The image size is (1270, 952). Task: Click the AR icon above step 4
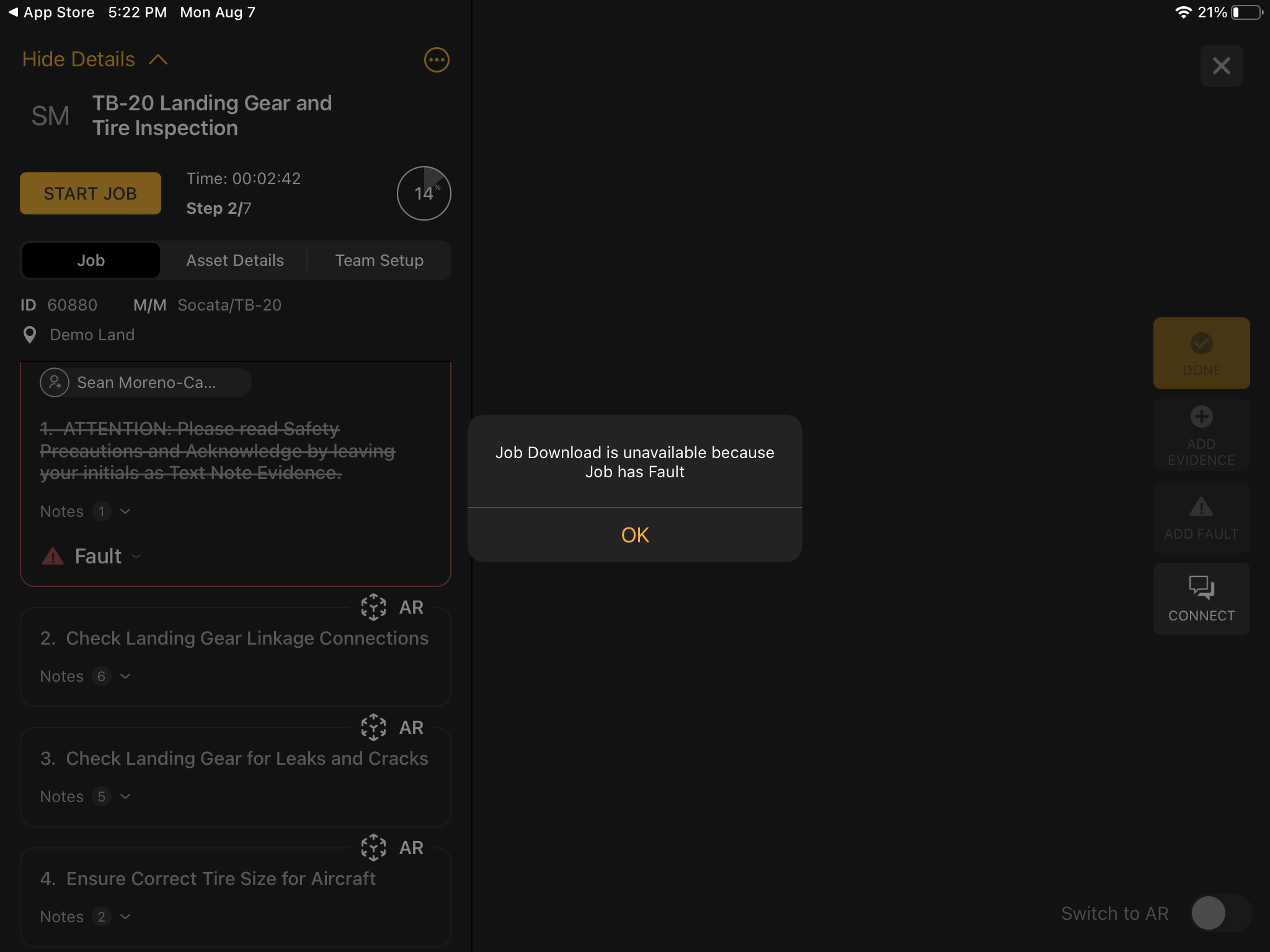pyautogui.click(x=374, y=847)
